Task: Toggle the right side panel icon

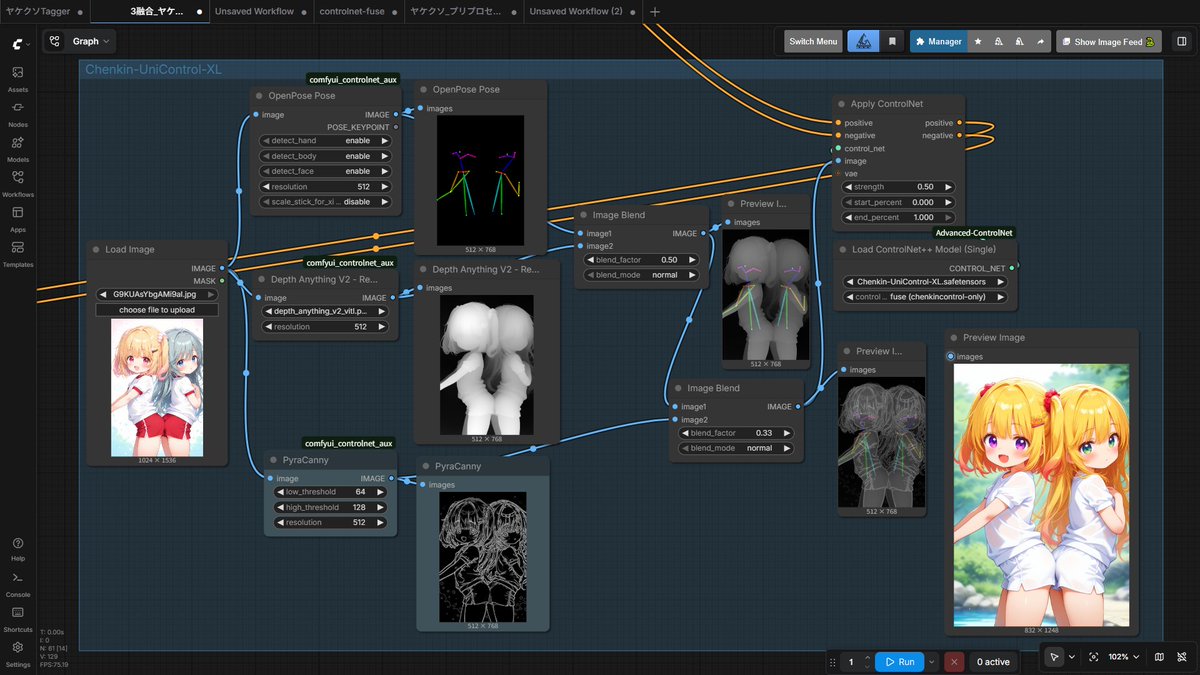Action: click(1182, 41)
